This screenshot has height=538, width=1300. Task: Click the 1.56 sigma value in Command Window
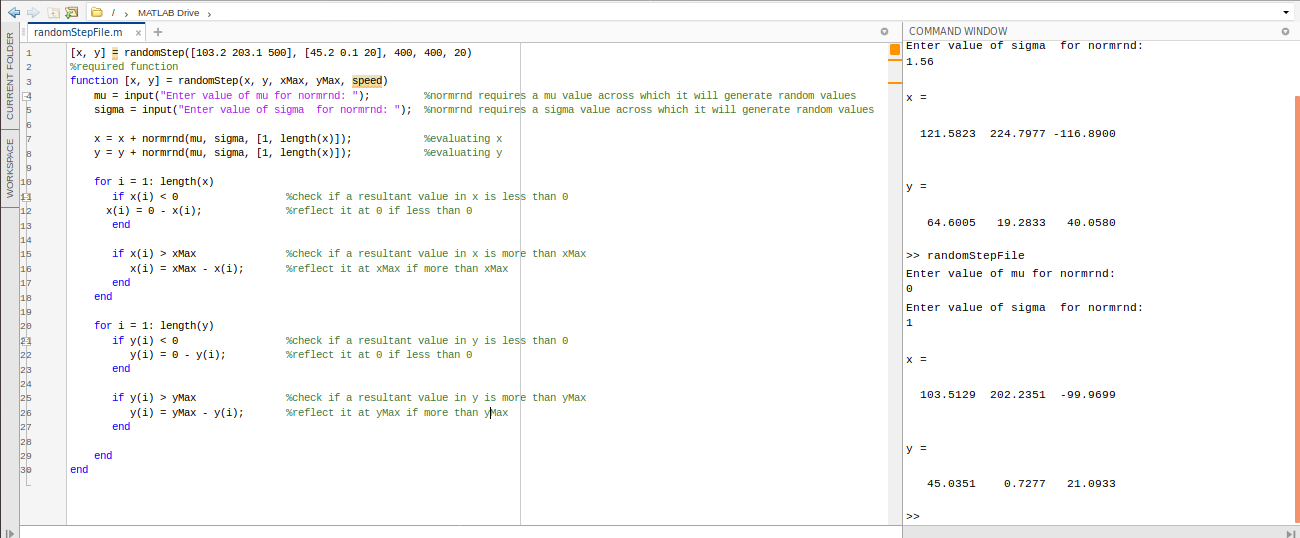click(920, 62)
